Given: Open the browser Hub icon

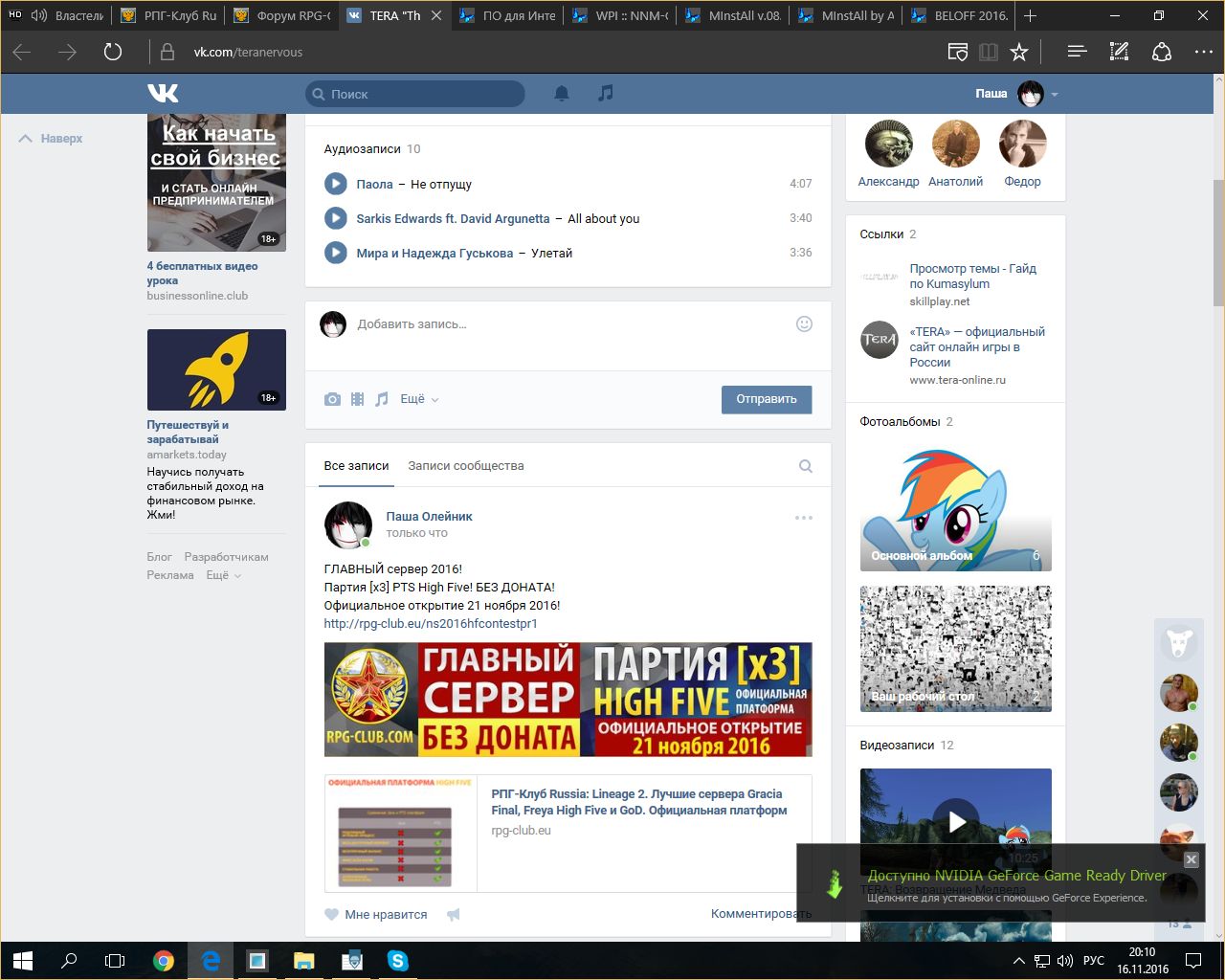Looking at the screenshot, I should click(x=1077, y=52).
